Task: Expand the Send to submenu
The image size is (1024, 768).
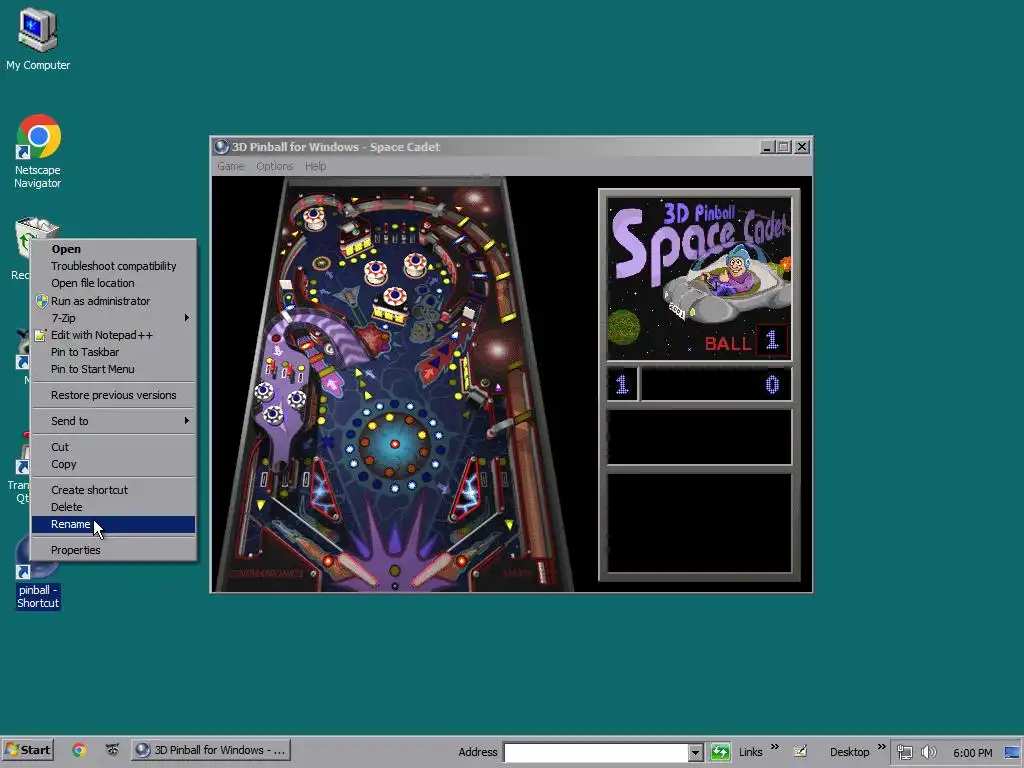Action: tap(113, 421)
